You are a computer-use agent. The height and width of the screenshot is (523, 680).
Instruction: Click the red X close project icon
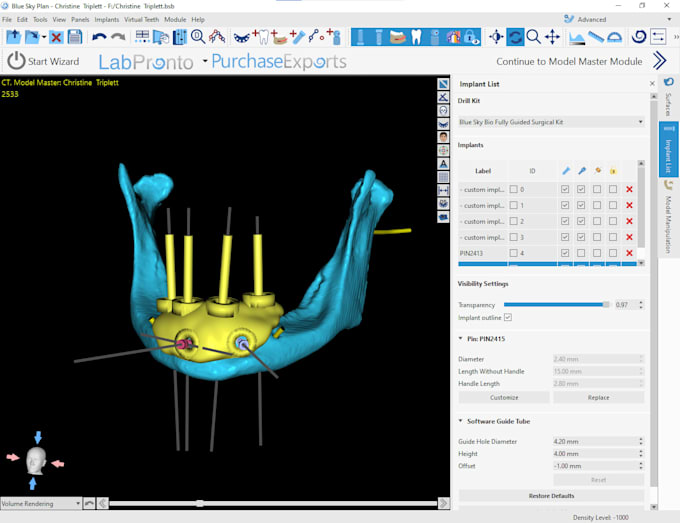pyautogui.click(x=56, y=37)
